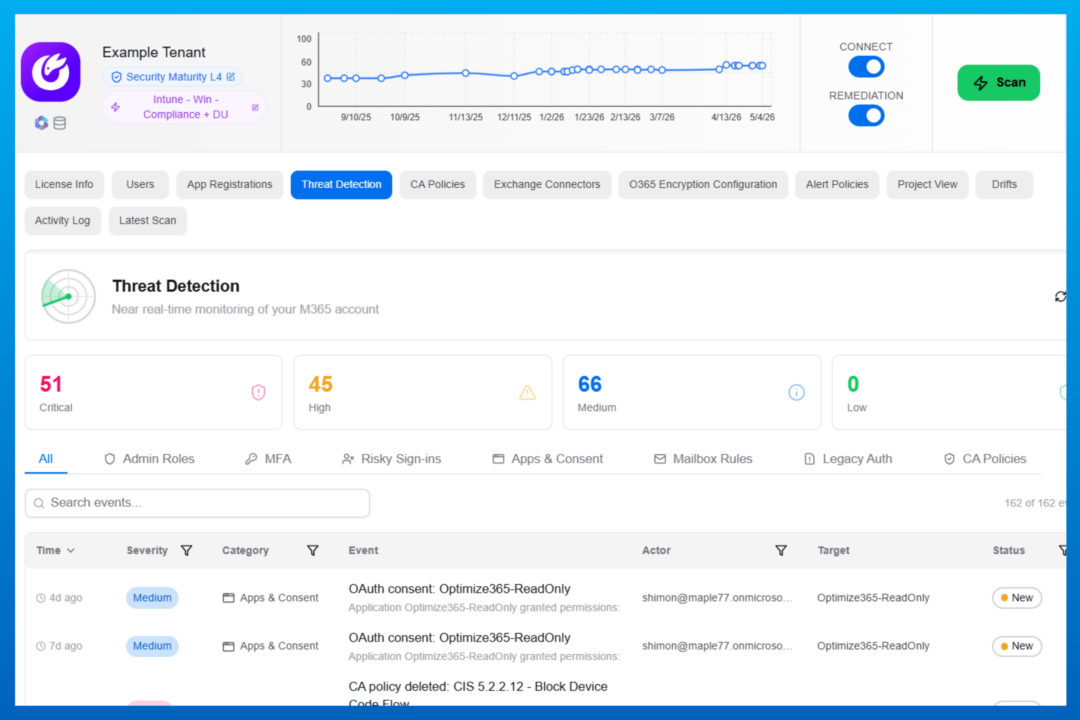Open the Project View tab
This screenshot has height=720, width=1080.
pos(927,185)
